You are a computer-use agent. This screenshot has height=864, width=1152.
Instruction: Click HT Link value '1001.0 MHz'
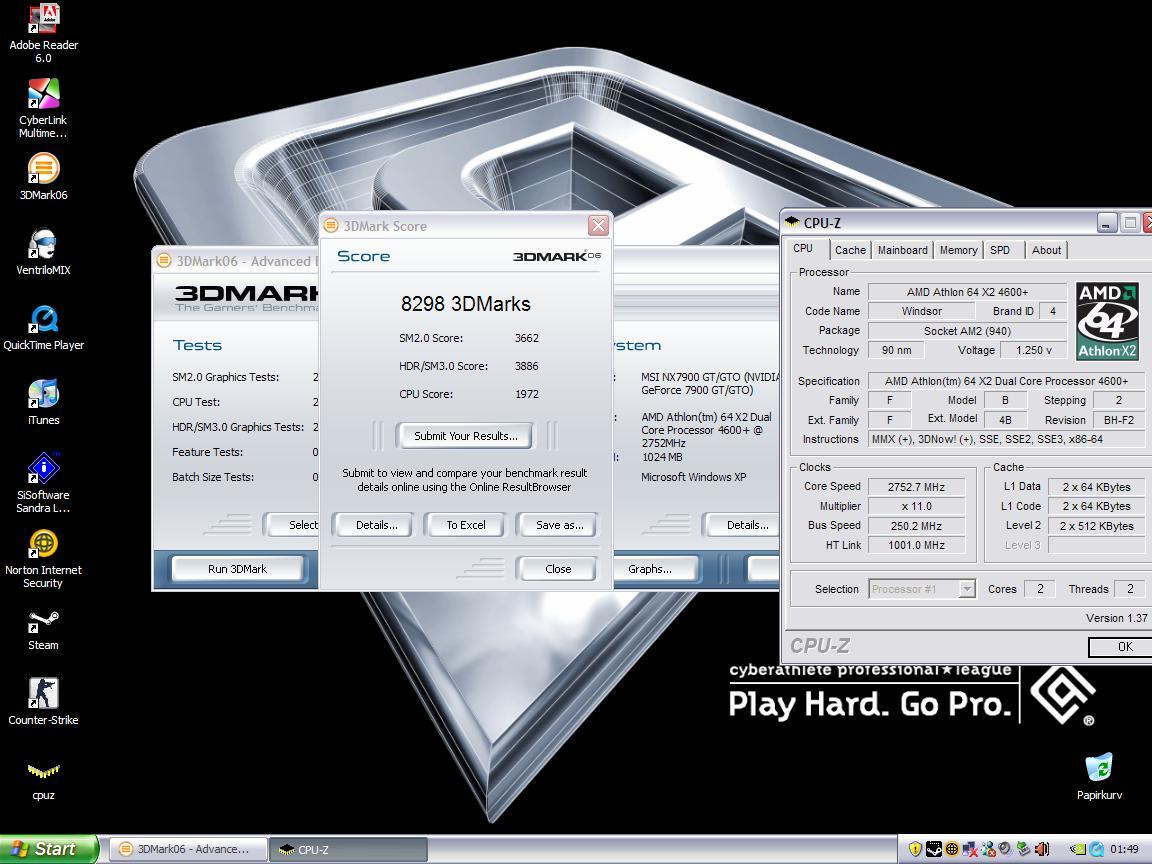(916, 545)
